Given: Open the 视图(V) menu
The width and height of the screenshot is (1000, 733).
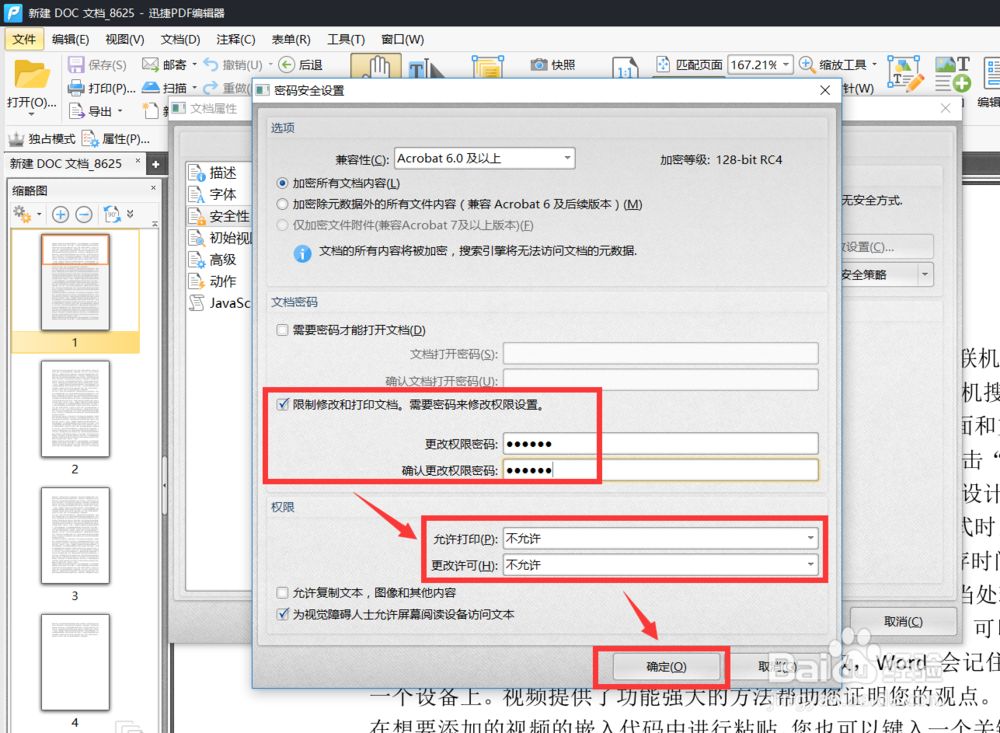Looking at the screenshot, I should pyautogui.click(x=124, y=40).
